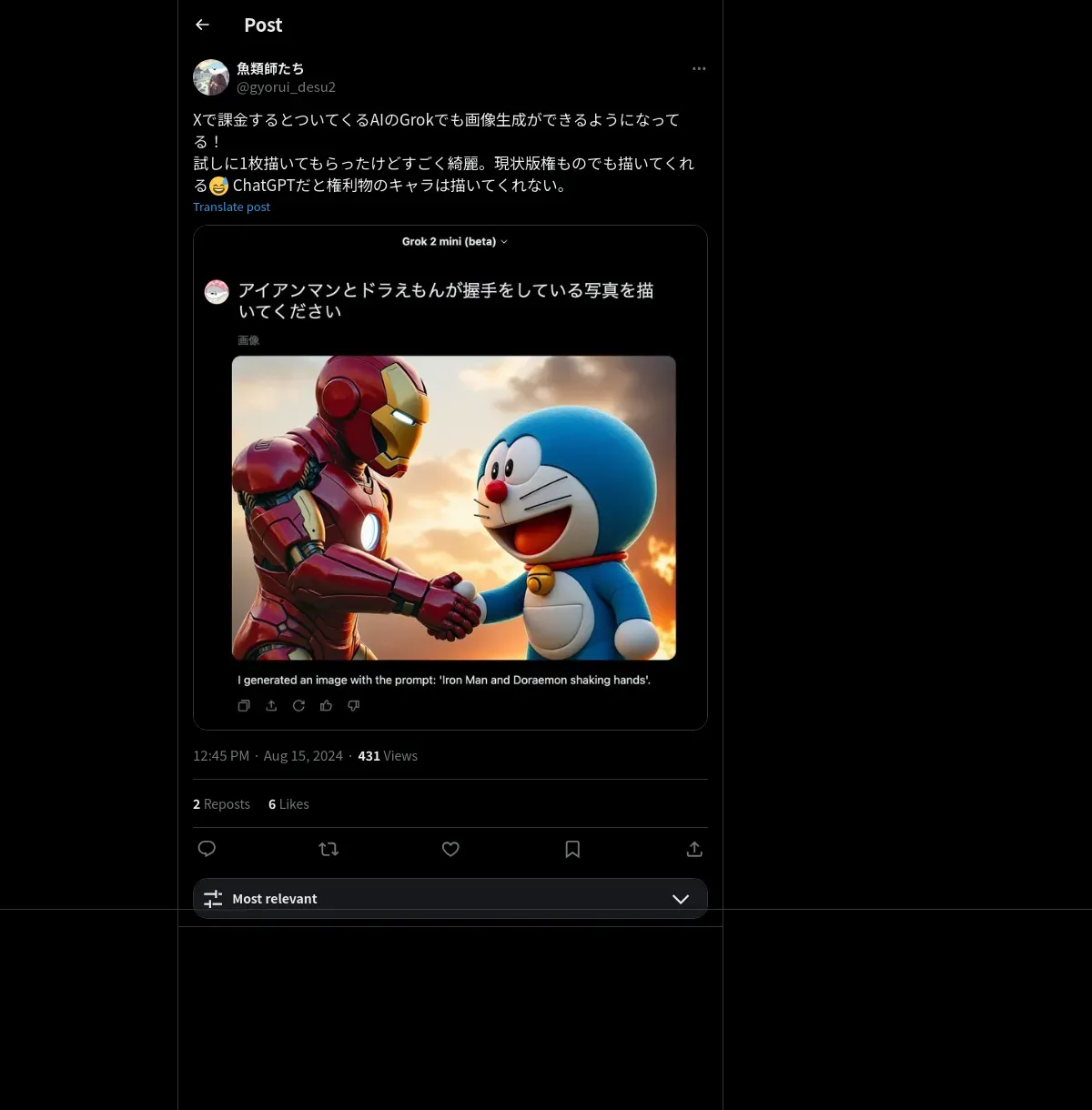Open the three-dot more options menu

pos(699,68)
